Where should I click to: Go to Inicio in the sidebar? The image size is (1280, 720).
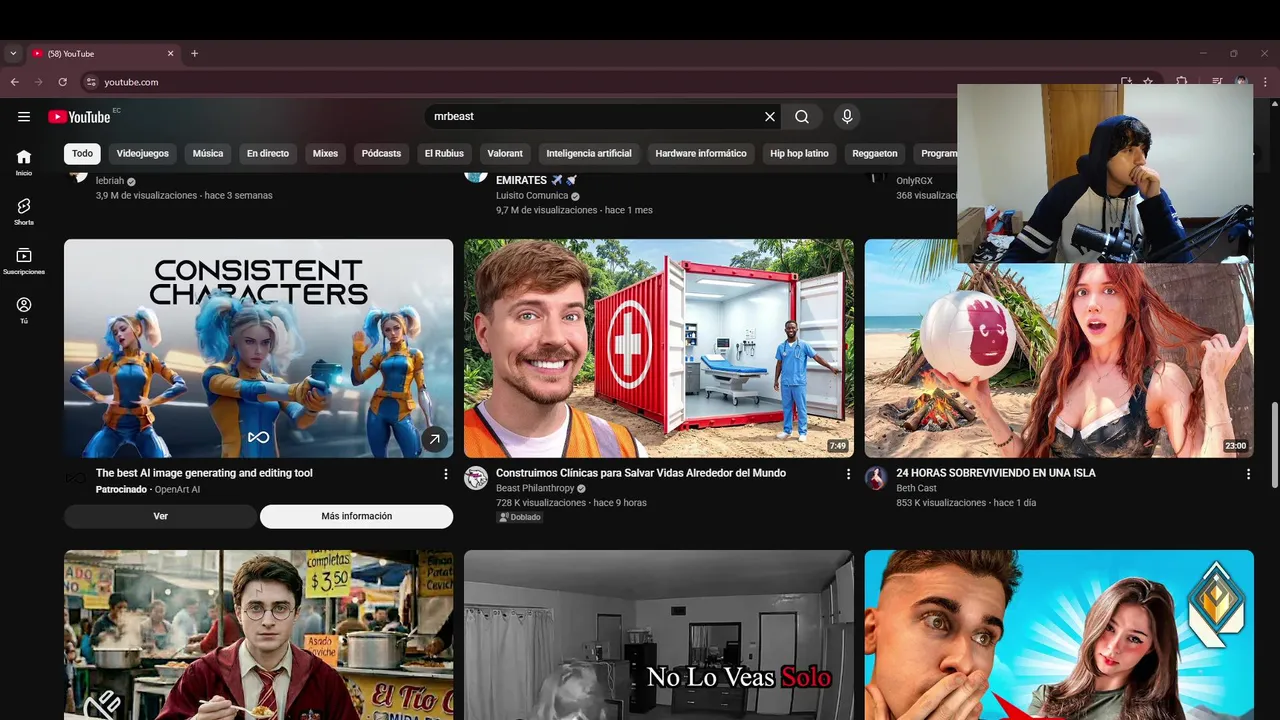(x=24, y=162)
